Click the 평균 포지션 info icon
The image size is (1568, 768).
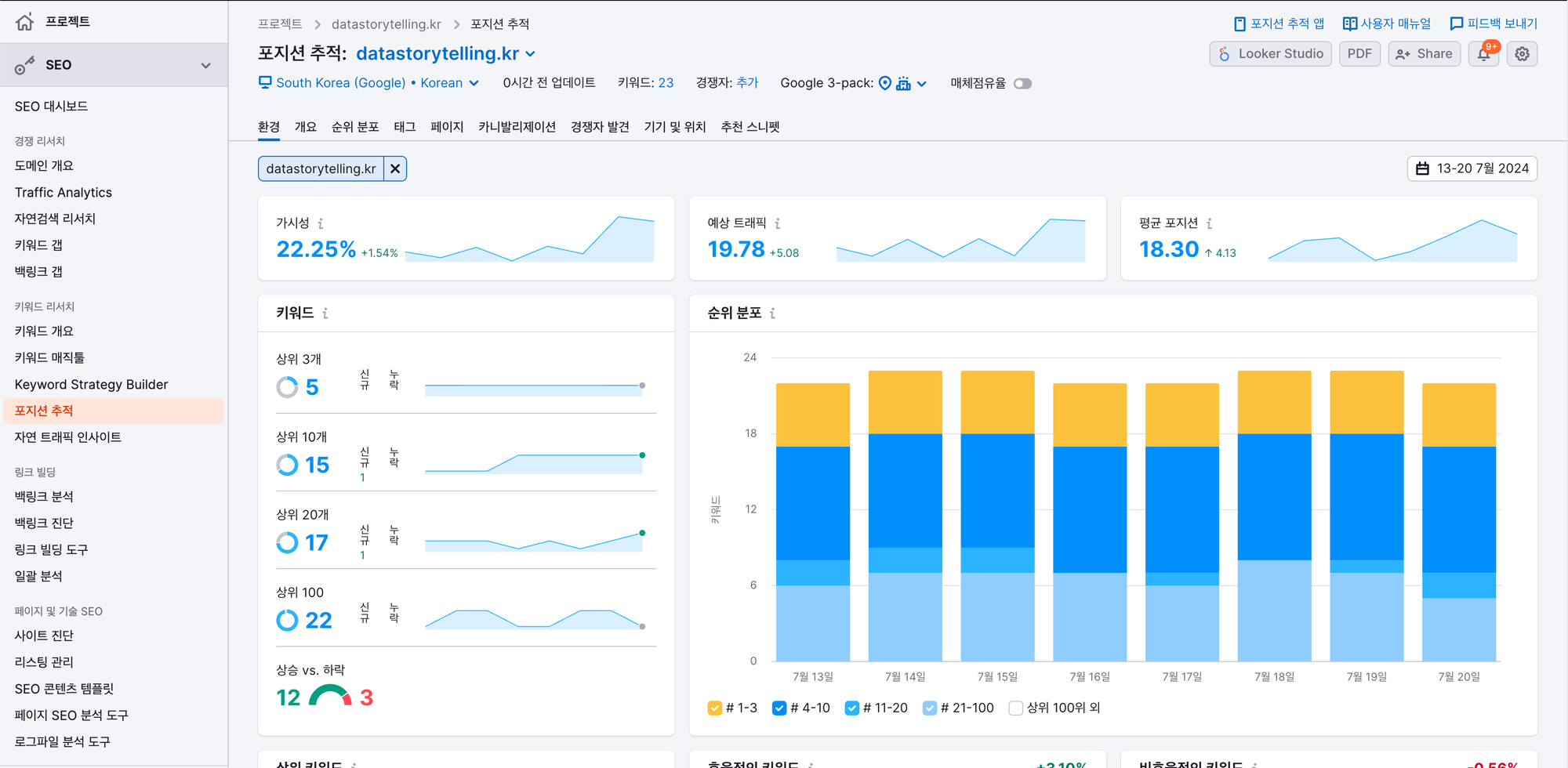(1210, 223)
